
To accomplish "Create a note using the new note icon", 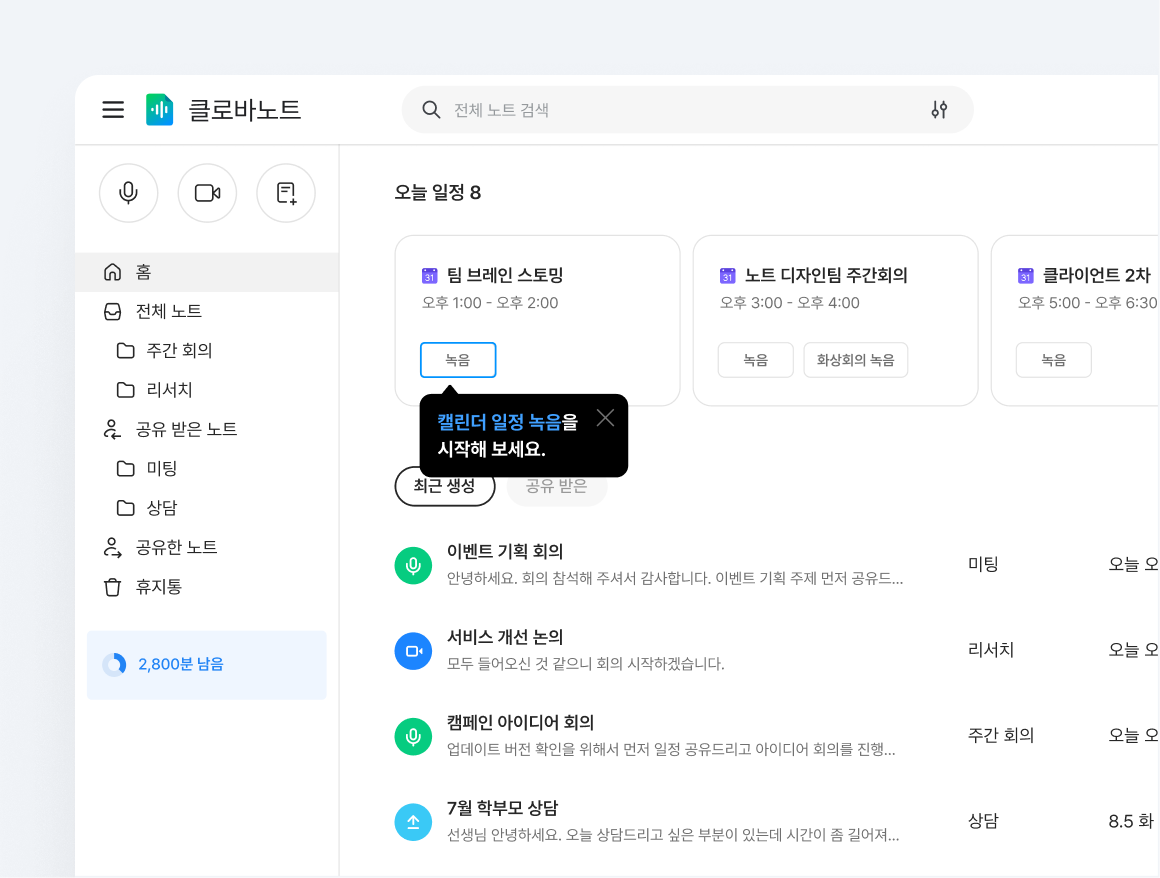I will point(286,193).
